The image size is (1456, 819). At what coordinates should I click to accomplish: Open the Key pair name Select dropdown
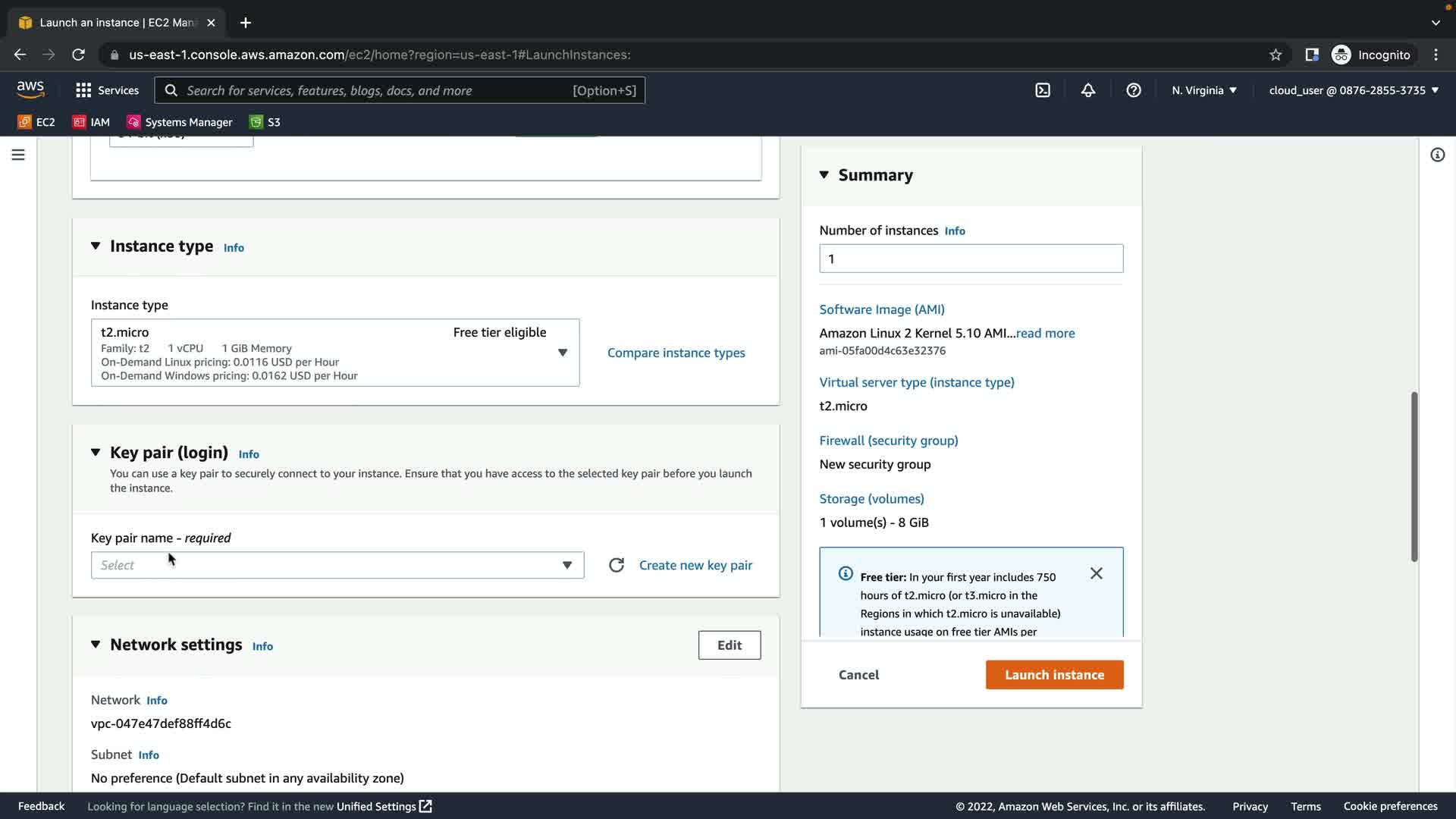click(x=337, y=565)
